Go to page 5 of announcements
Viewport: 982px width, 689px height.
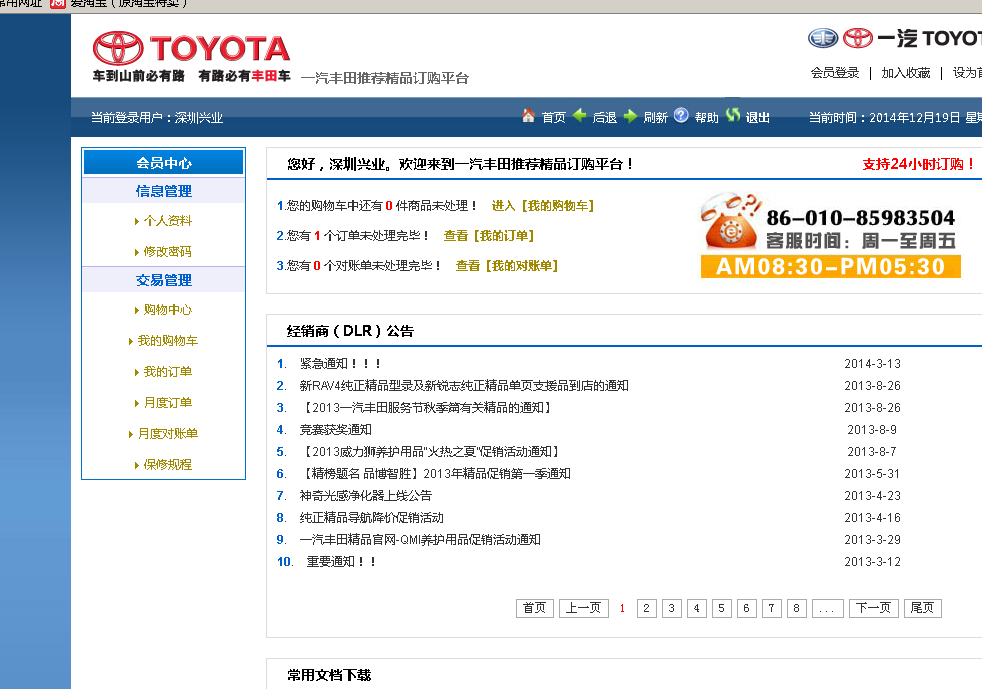point(721,608)
